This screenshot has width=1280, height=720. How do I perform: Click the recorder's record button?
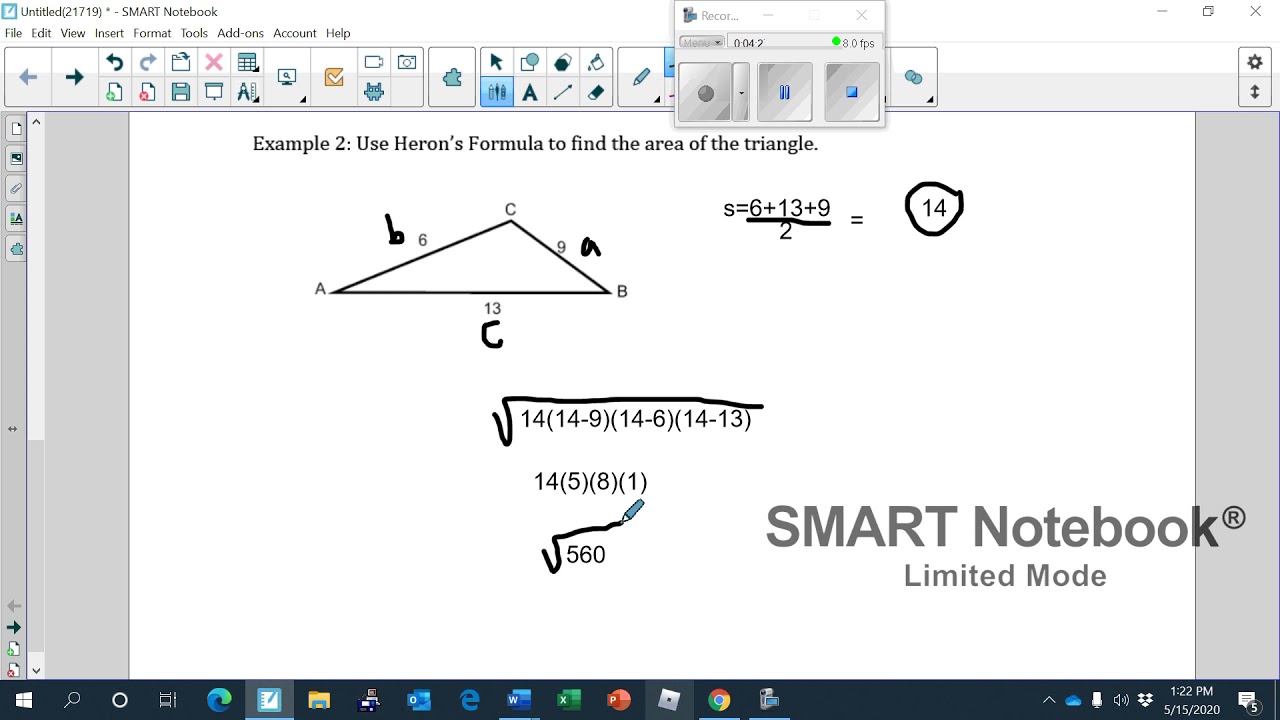pyautogui.click(x=705, y=92)
